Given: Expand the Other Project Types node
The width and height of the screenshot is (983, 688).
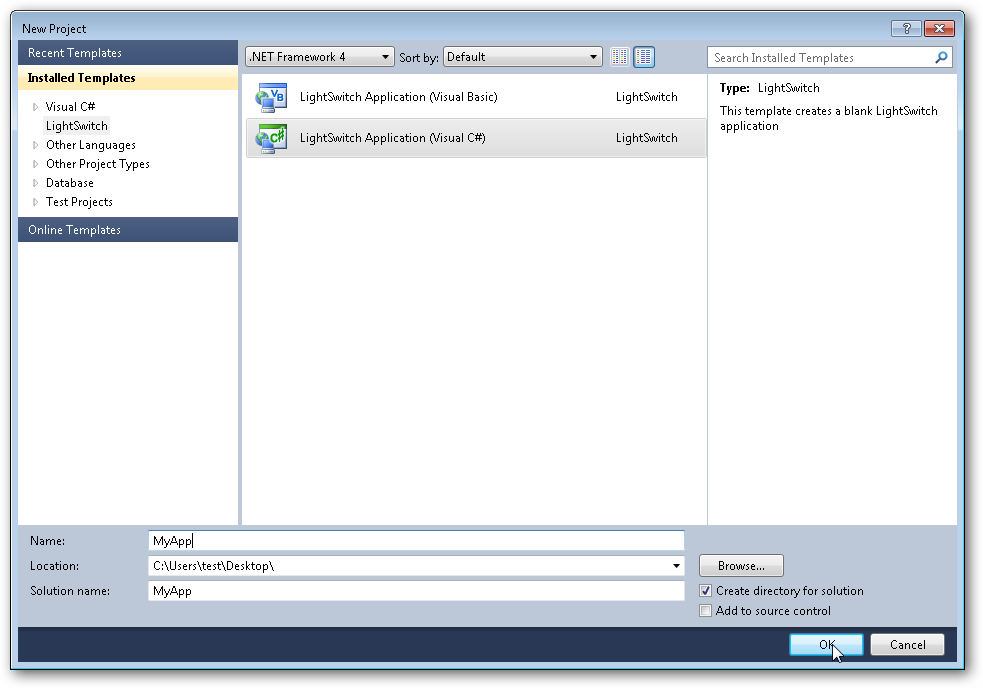Looking at the screenshot, I should coord(35,164).
